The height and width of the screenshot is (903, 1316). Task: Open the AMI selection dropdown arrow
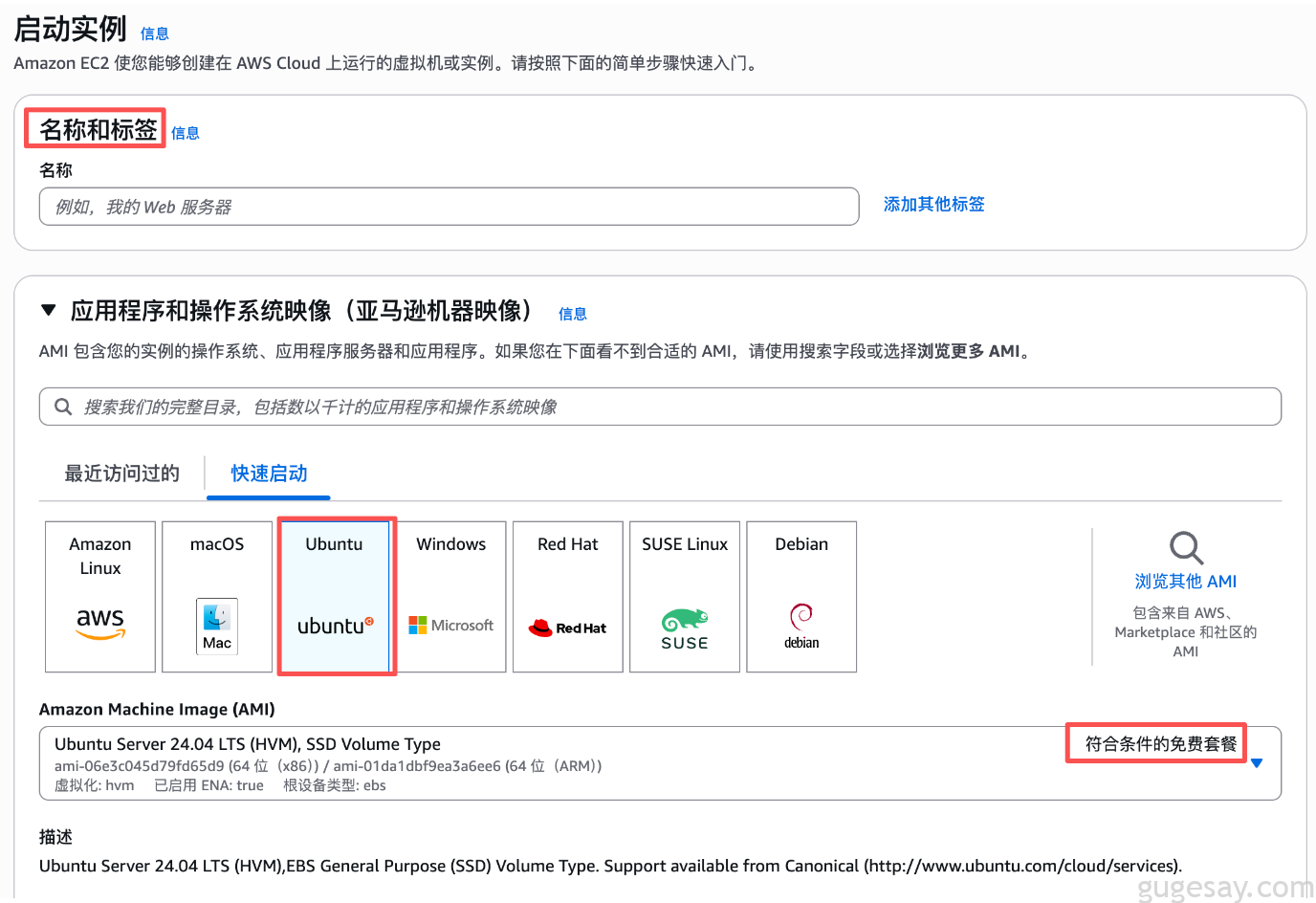pyautogui.click(x=1257, y=763)
